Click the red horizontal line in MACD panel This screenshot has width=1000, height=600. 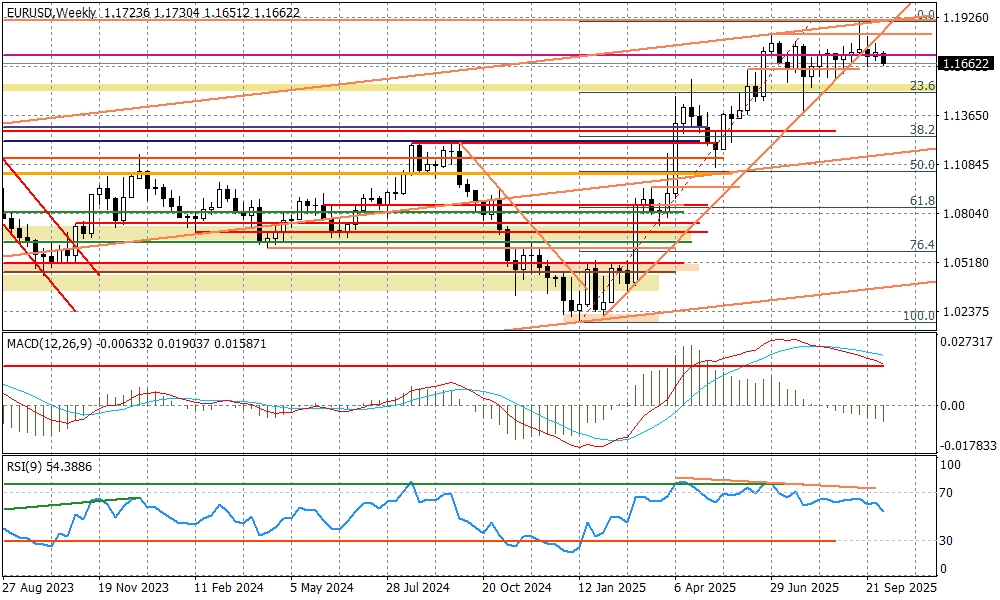400,366
